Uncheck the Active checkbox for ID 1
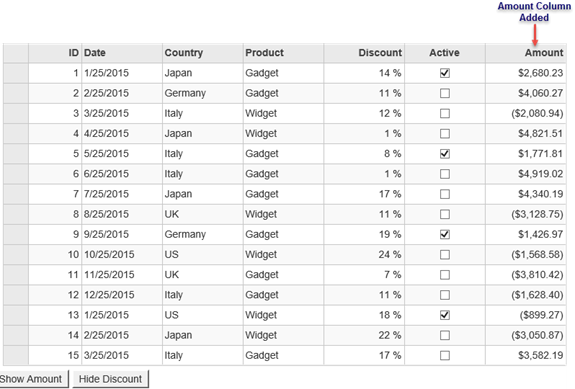Screen dimensions: 575x389 (444, 73)
